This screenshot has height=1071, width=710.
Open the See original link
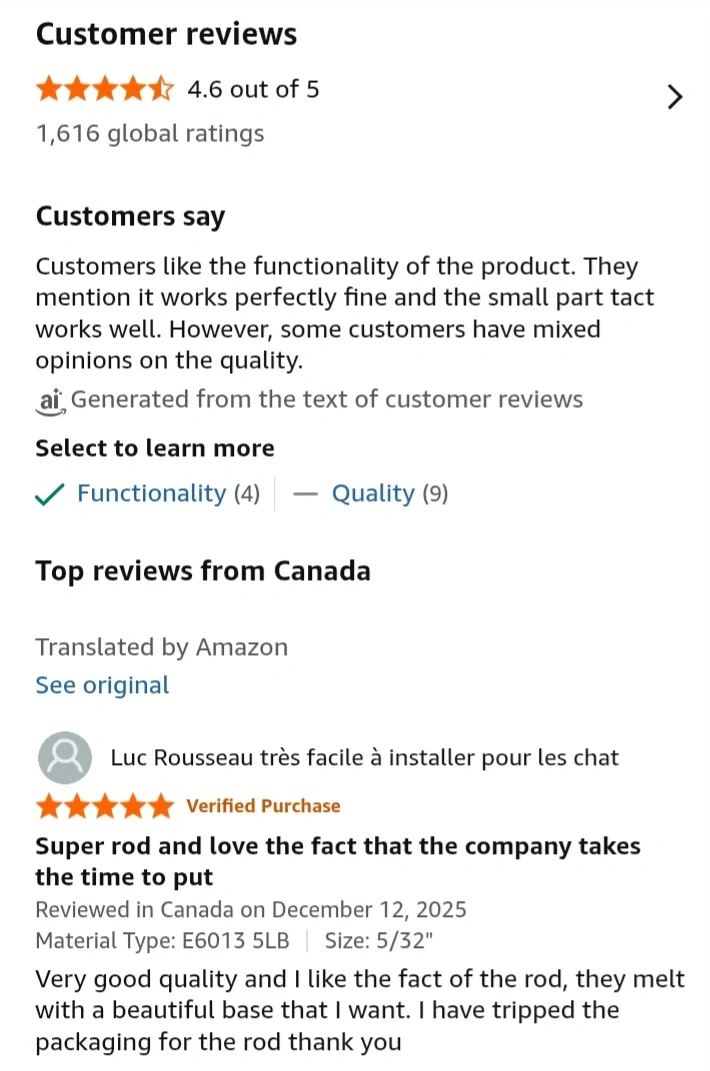tap(102, 686)
